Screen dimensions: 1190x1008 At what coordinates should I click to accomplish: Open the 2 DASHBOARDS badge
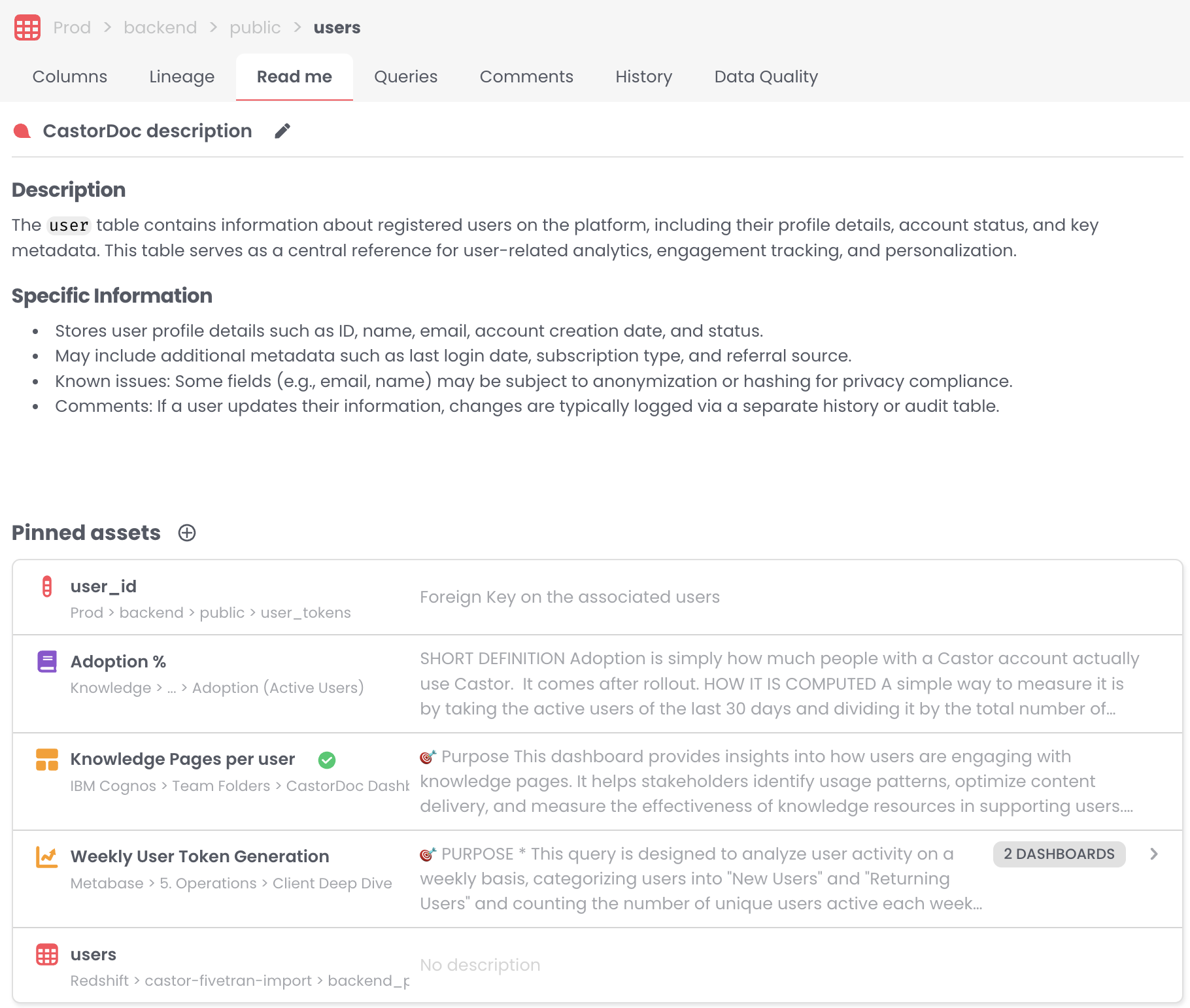1059,854
